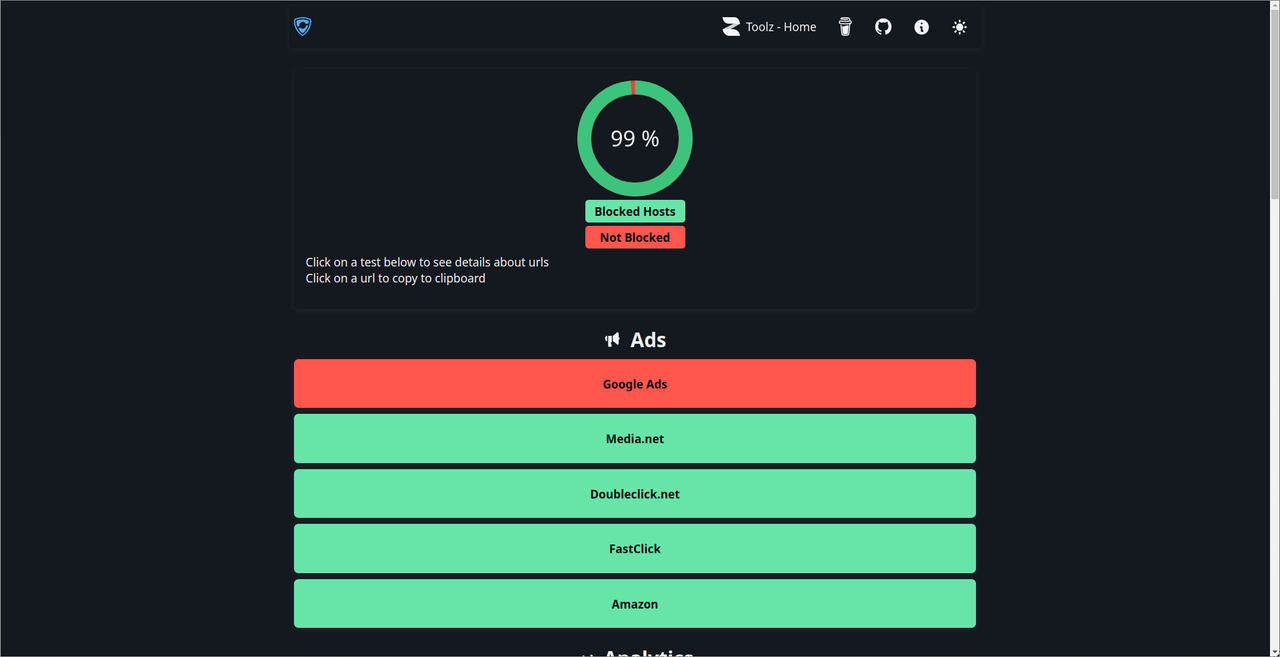The width and height of the screenshot is (1280, 657).
Task: Open the GitHub repository icon
Action: point(883,27)
